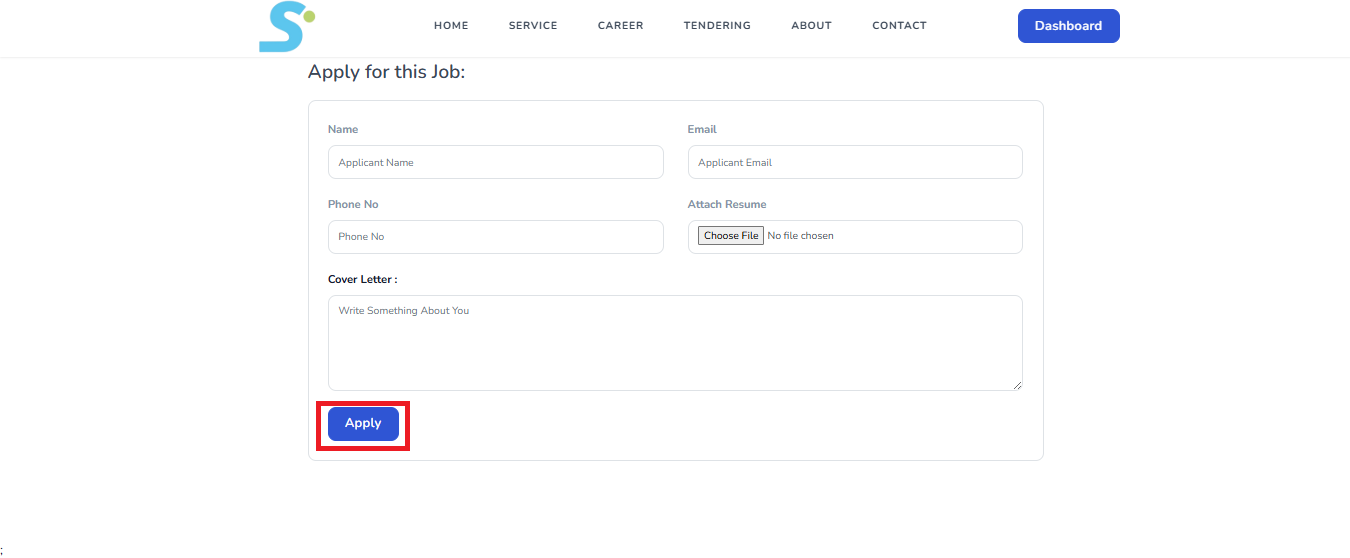This screenshot has height=558, width=1350.
Task: Grab the cover letter textarea resize handle
Action: pyautogui.click(x=1017, y=385)
